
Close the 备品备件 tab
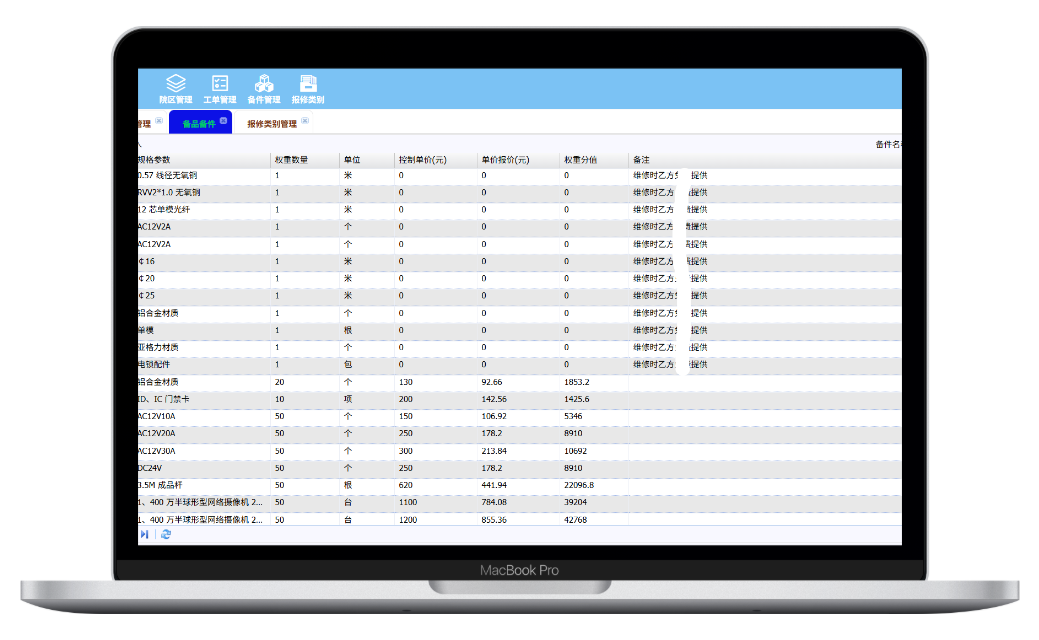224,121
